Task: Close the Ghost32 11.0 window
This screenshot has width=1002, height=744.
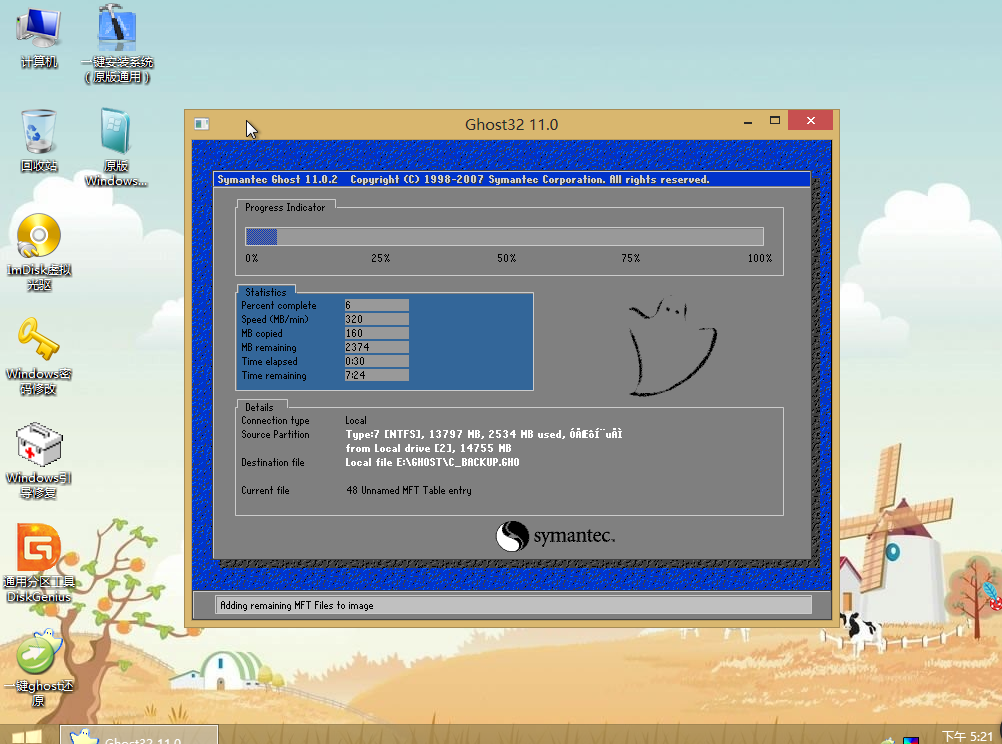Action: [x=809, y=121]
